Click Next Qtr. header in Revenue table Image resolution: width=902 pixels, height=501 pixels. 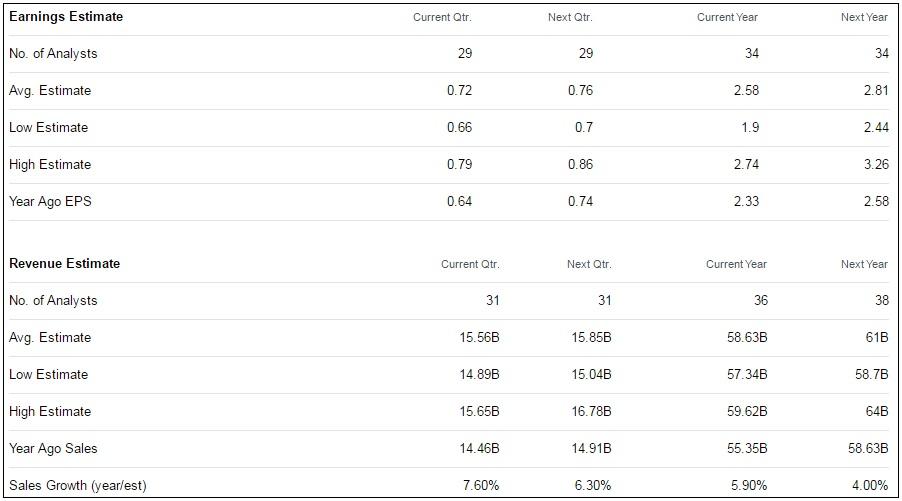[x=589, y=264]
